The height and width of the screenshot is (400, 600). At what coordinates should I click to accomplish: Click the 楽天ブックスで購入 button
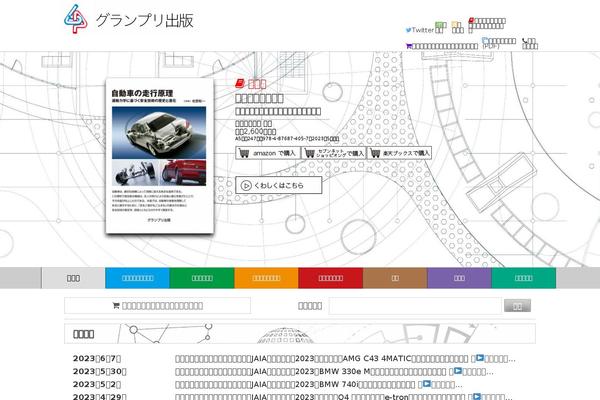(399, 153)
